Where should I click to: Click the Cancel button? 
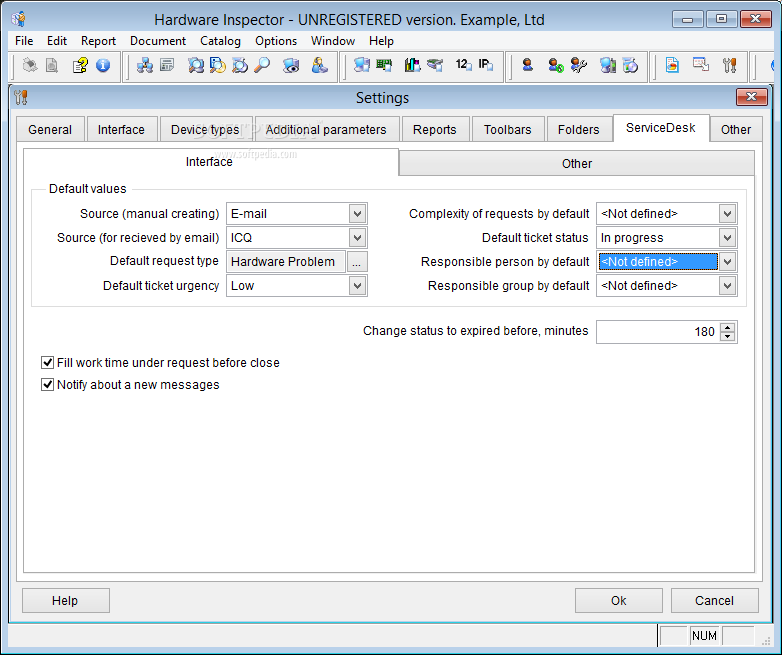point(714,601)
